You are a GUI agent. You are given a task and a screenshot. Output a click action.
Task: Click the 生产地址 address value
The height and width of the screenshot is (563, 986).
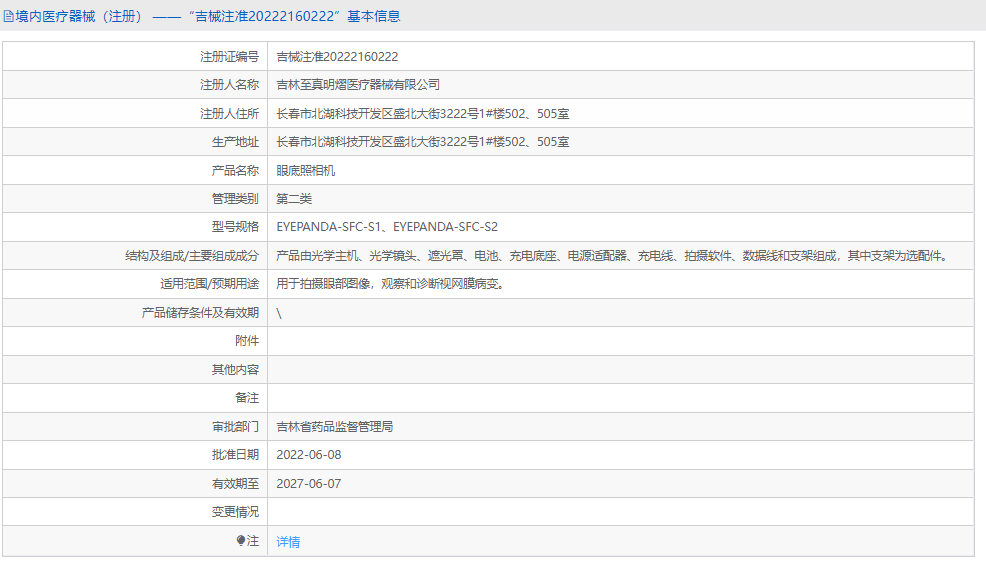(423, 142)
